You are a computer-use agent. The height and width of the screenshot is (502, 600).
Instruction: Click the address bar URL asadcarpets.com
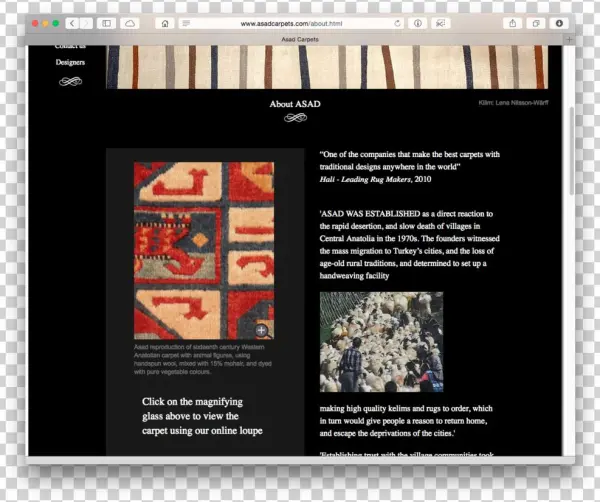tap(291, 23)
